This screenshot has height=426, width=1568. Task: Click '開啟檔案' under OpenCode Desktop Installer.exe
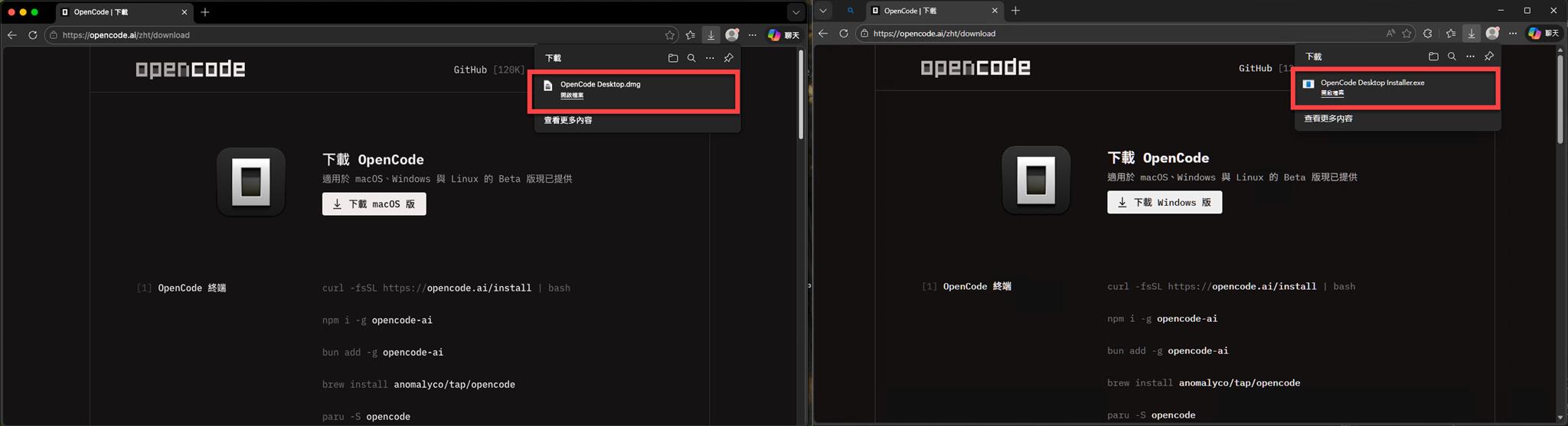1331,93
